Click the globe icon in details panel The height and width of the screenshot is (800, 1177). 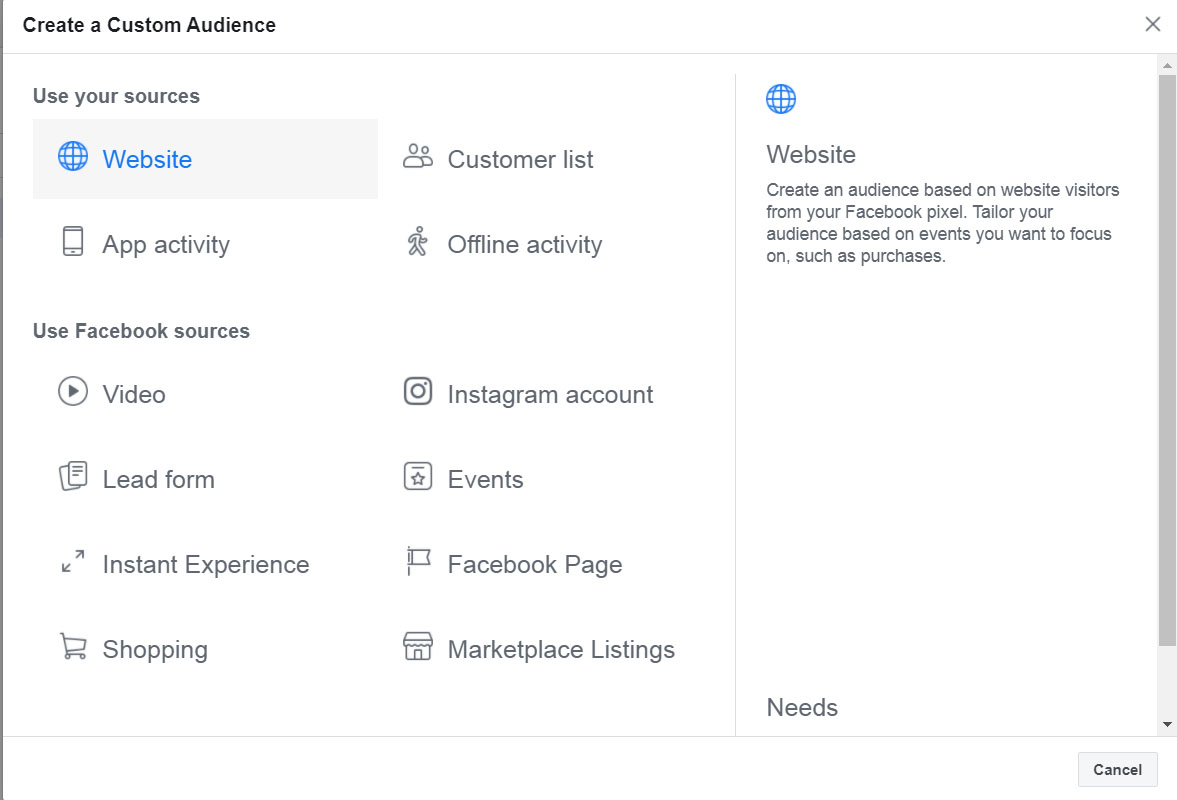click(781, 99)
